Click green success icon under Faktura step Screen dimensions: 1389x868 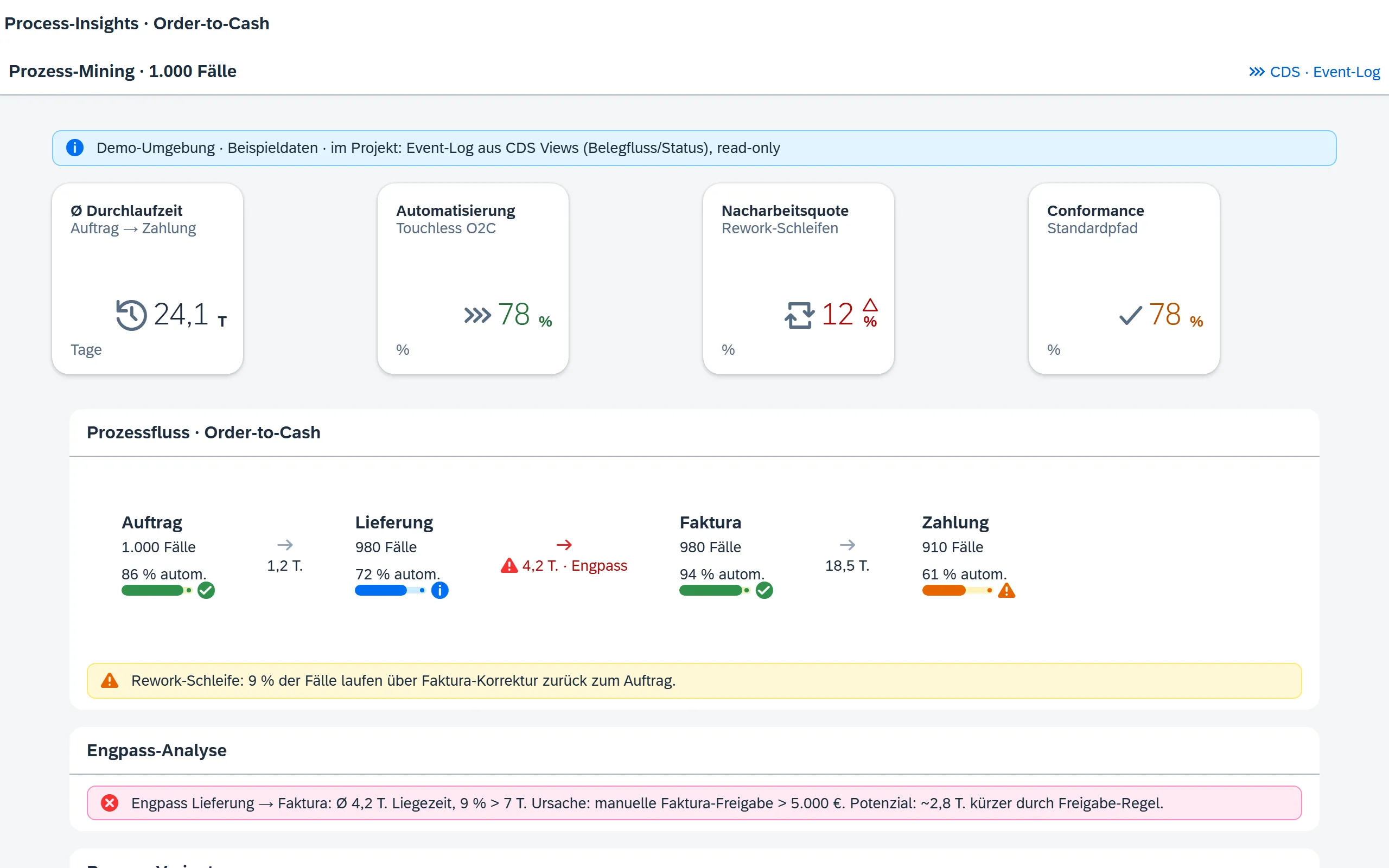tap(764, 590)
